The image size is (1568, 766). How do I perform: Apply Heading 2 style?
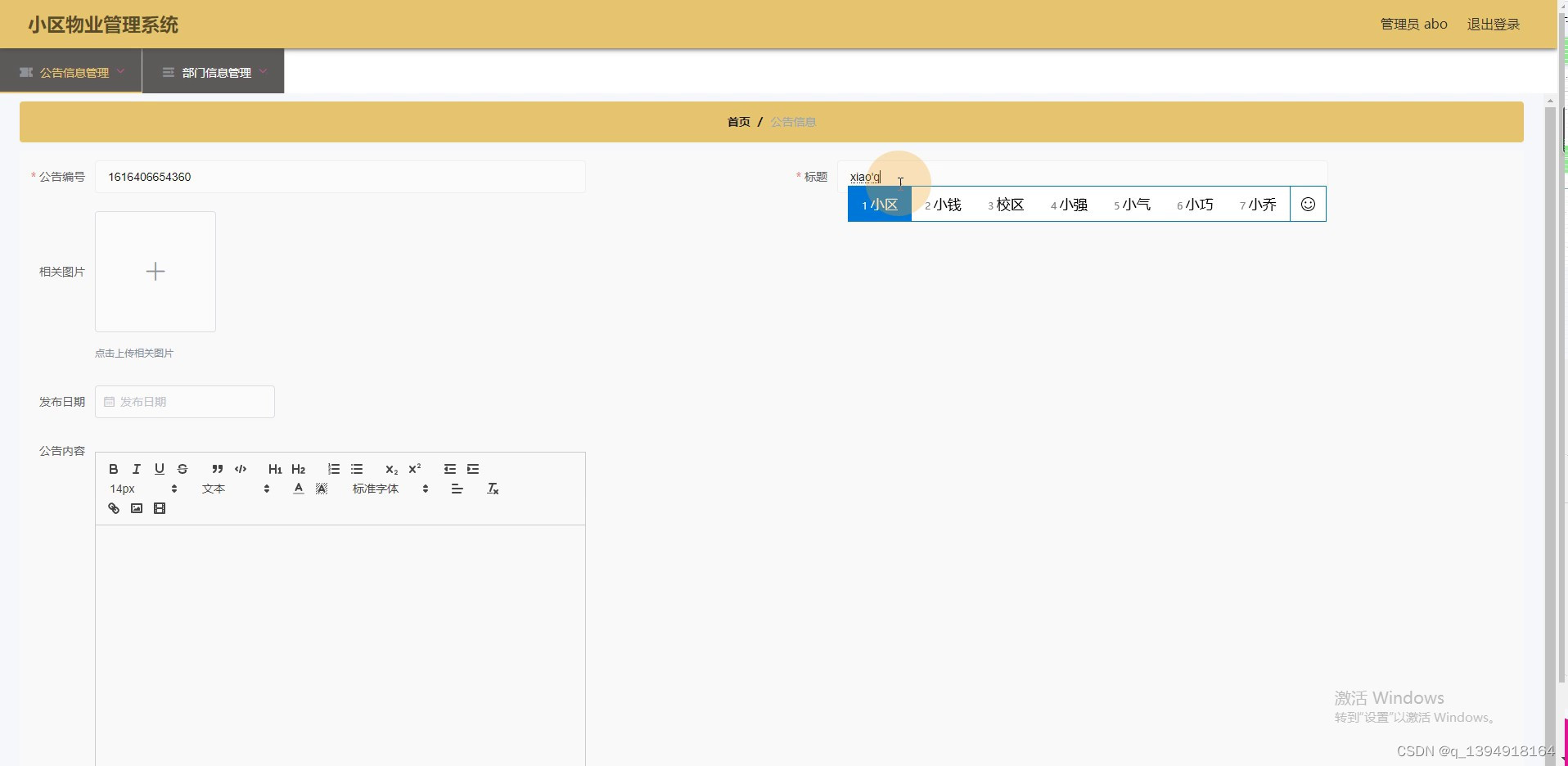tap(298, 469)
